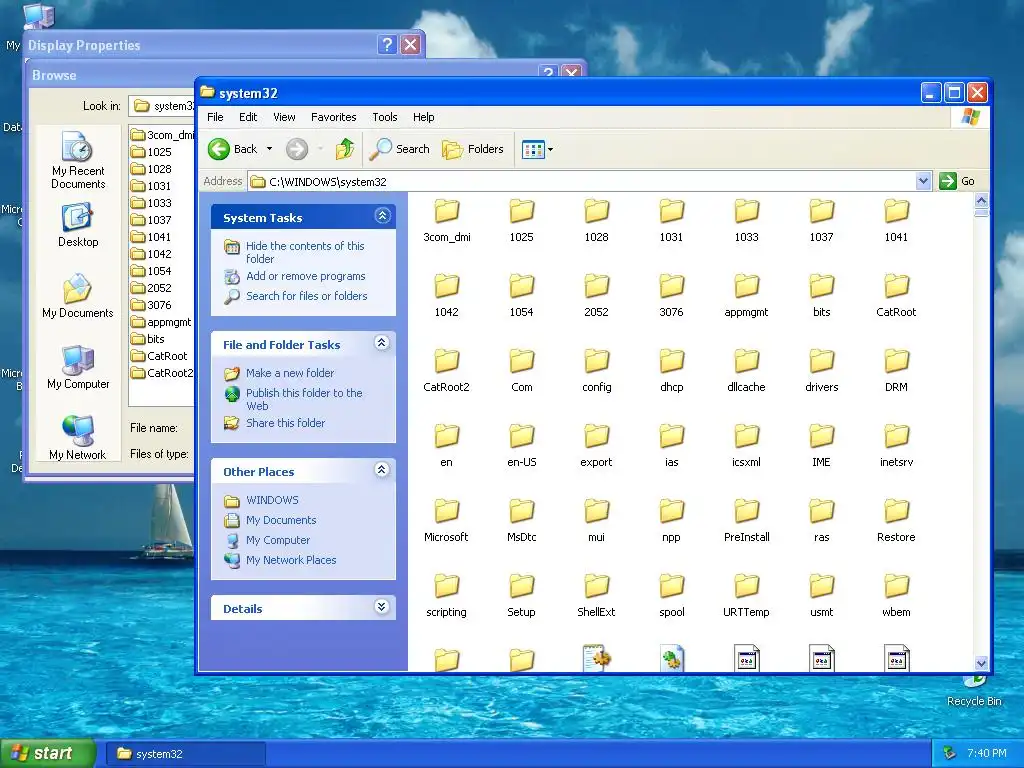Select the inetsrv folder icon
The height and width of the screenshot is (768, 1024).
(x=897, y=436)
